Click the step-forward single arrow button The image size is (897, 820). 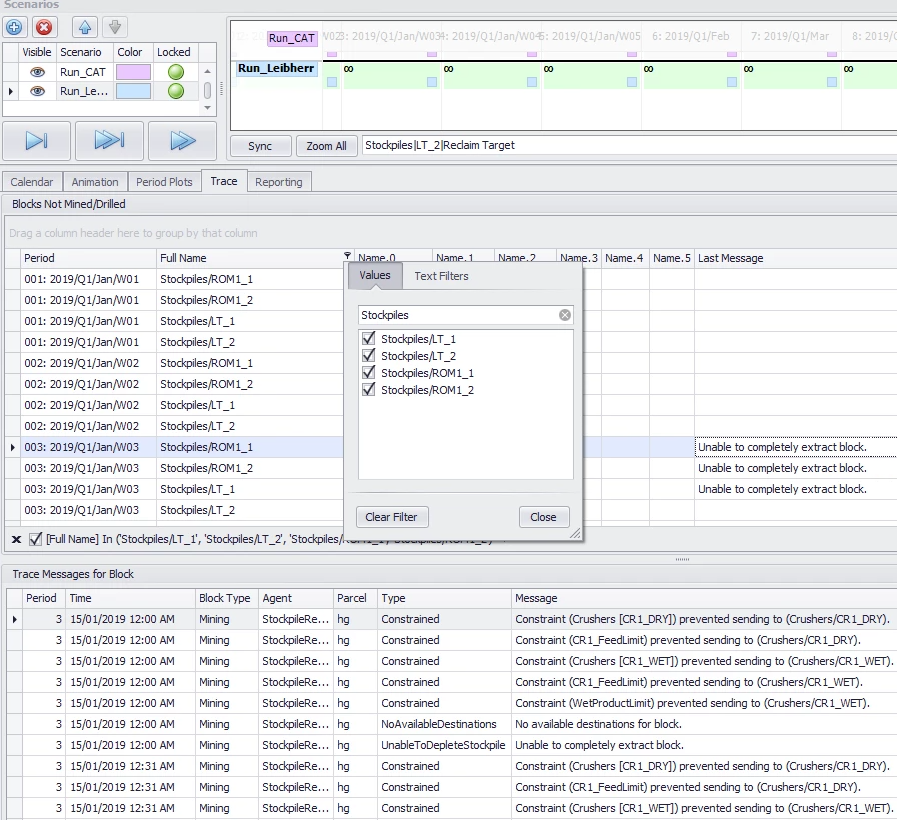pyautogui.click(x=36, y=141)
